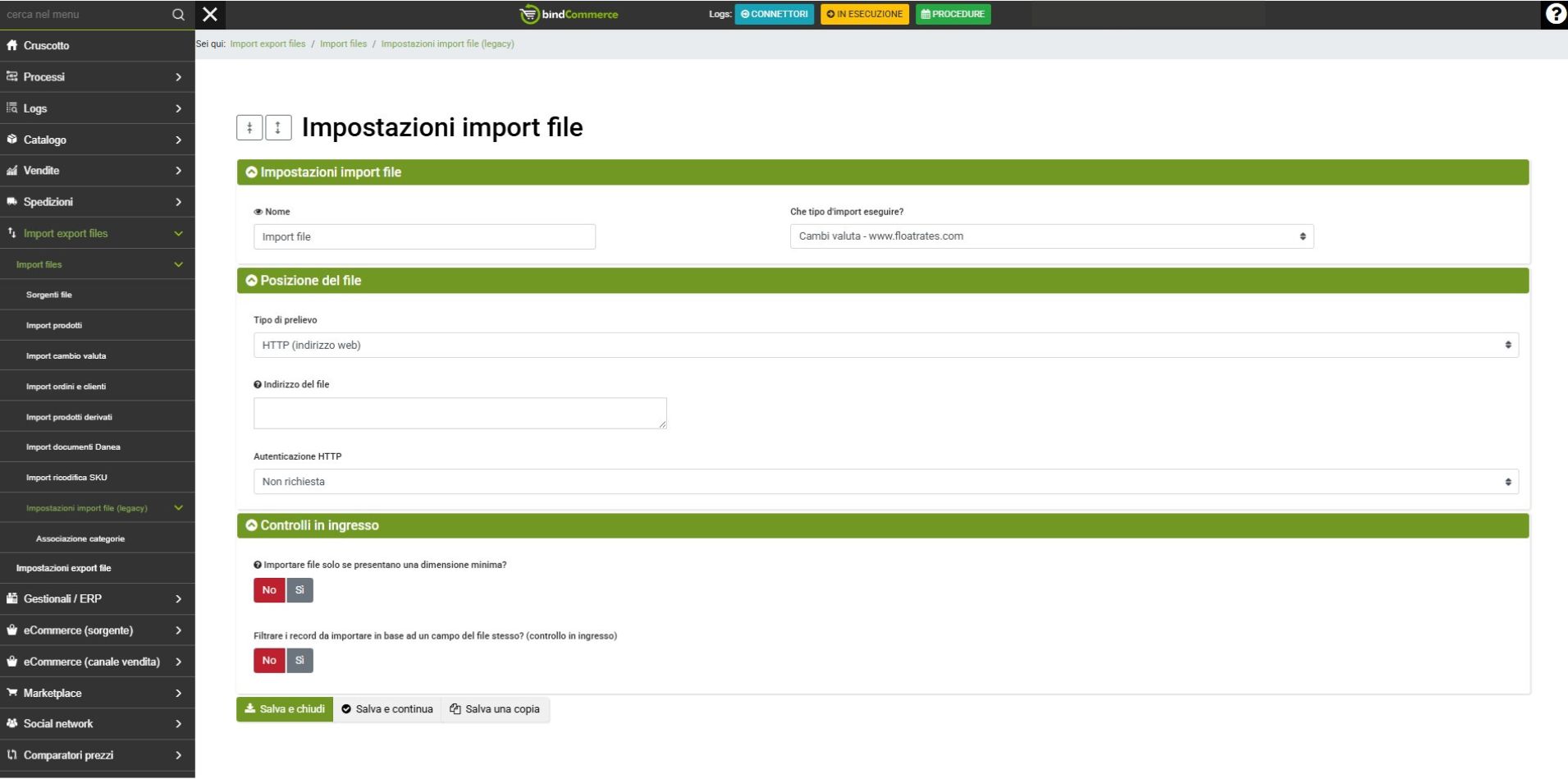1568x779 pixels.
Task: Click the Salva una copia button
Action: pyautogui.click(x=495, y=709)
